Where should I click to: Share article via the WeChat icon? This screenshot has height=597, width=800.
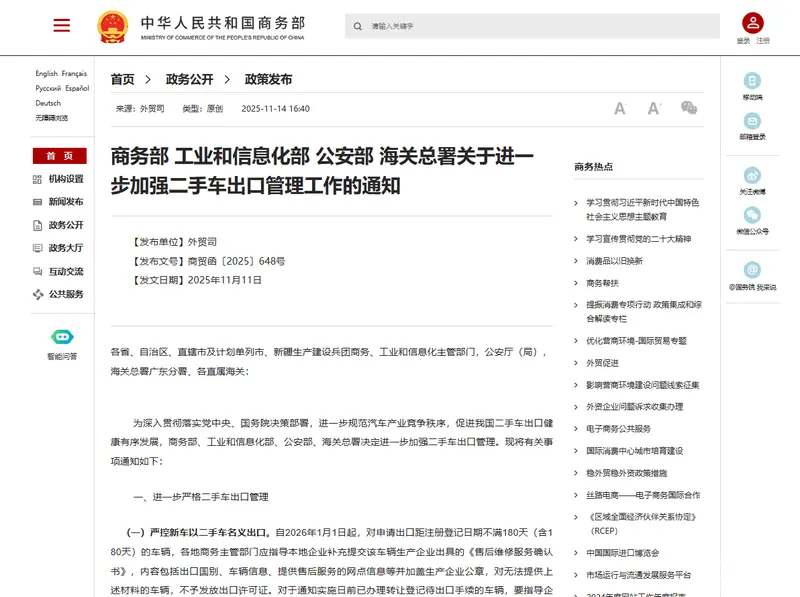pyautogui.click(x=689, y=108)
